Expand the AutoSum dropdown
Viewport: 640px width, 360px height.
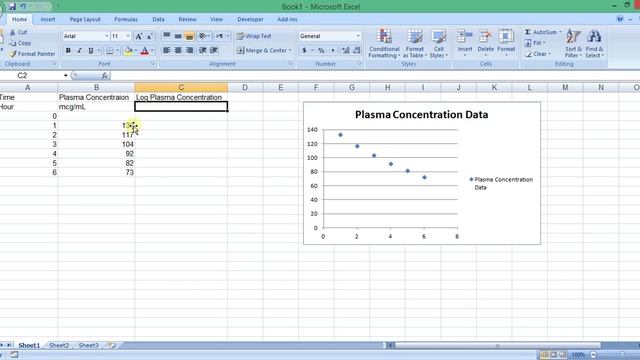pyautogui.click(x=560, y=32)
